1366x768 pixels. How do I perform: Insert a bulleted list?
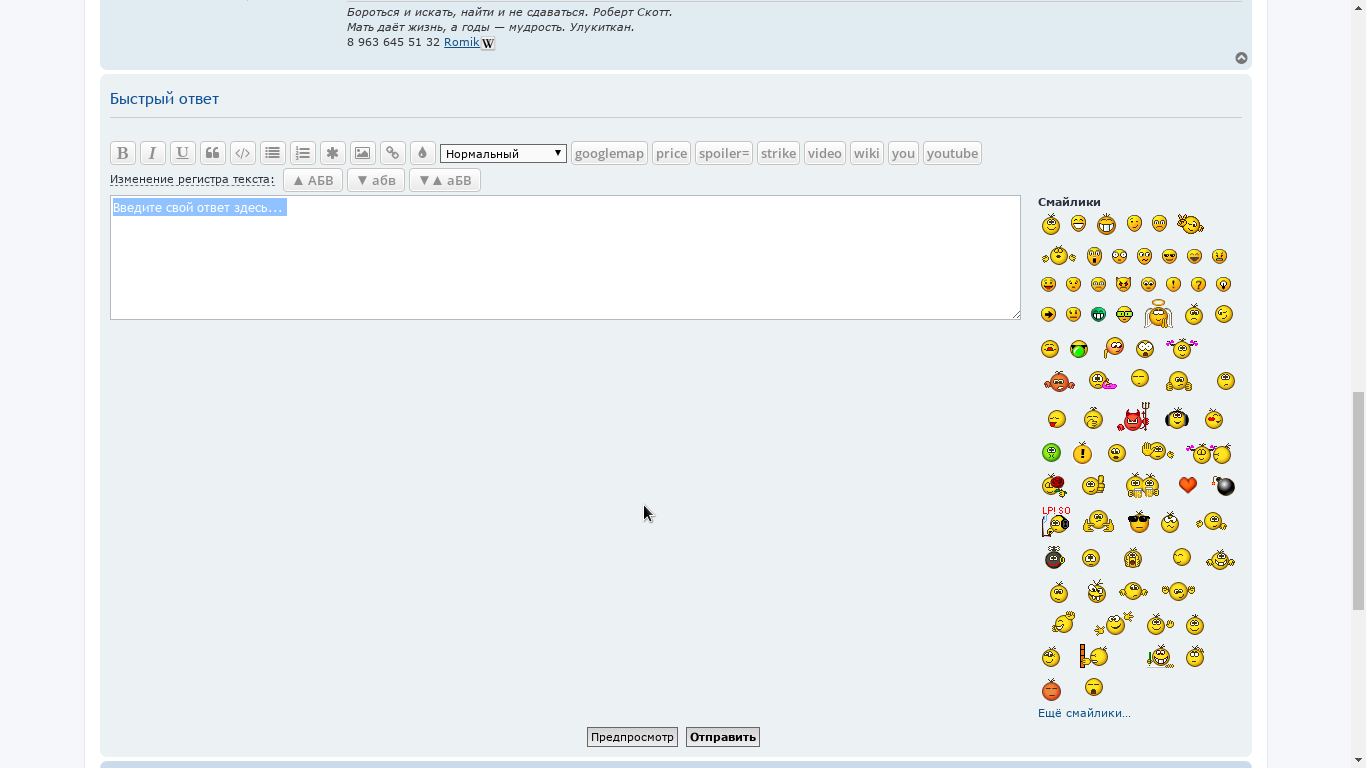click(x=272, y=153)
